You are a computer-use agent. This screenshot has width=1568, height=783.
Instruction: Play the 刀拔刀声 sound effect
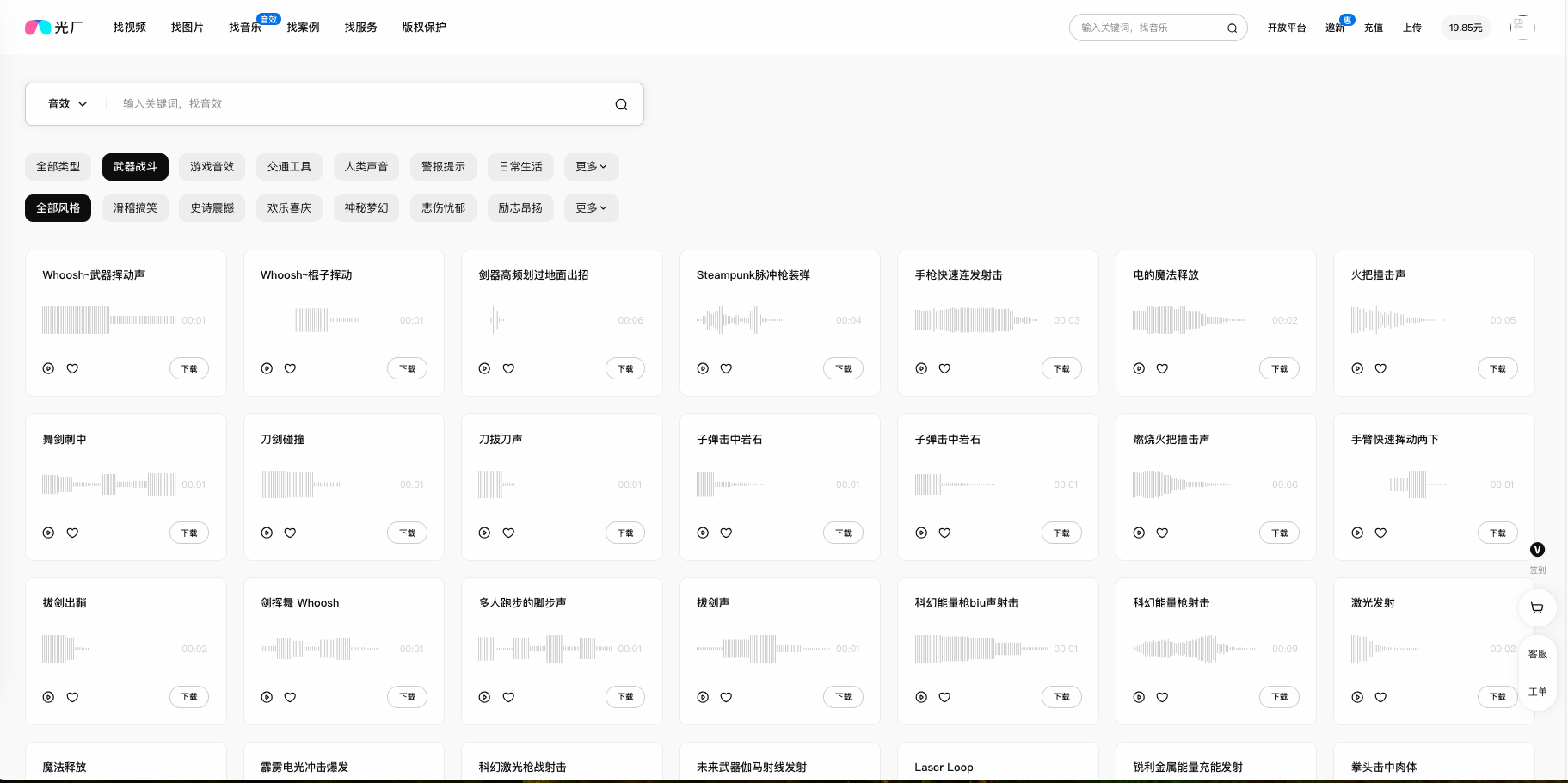tap(485, 533)
